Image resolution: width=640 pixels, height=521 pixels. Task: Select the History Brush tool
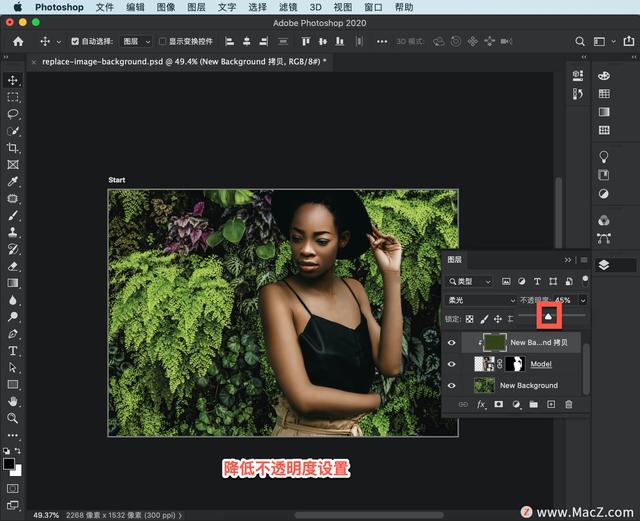coord(13,249)
